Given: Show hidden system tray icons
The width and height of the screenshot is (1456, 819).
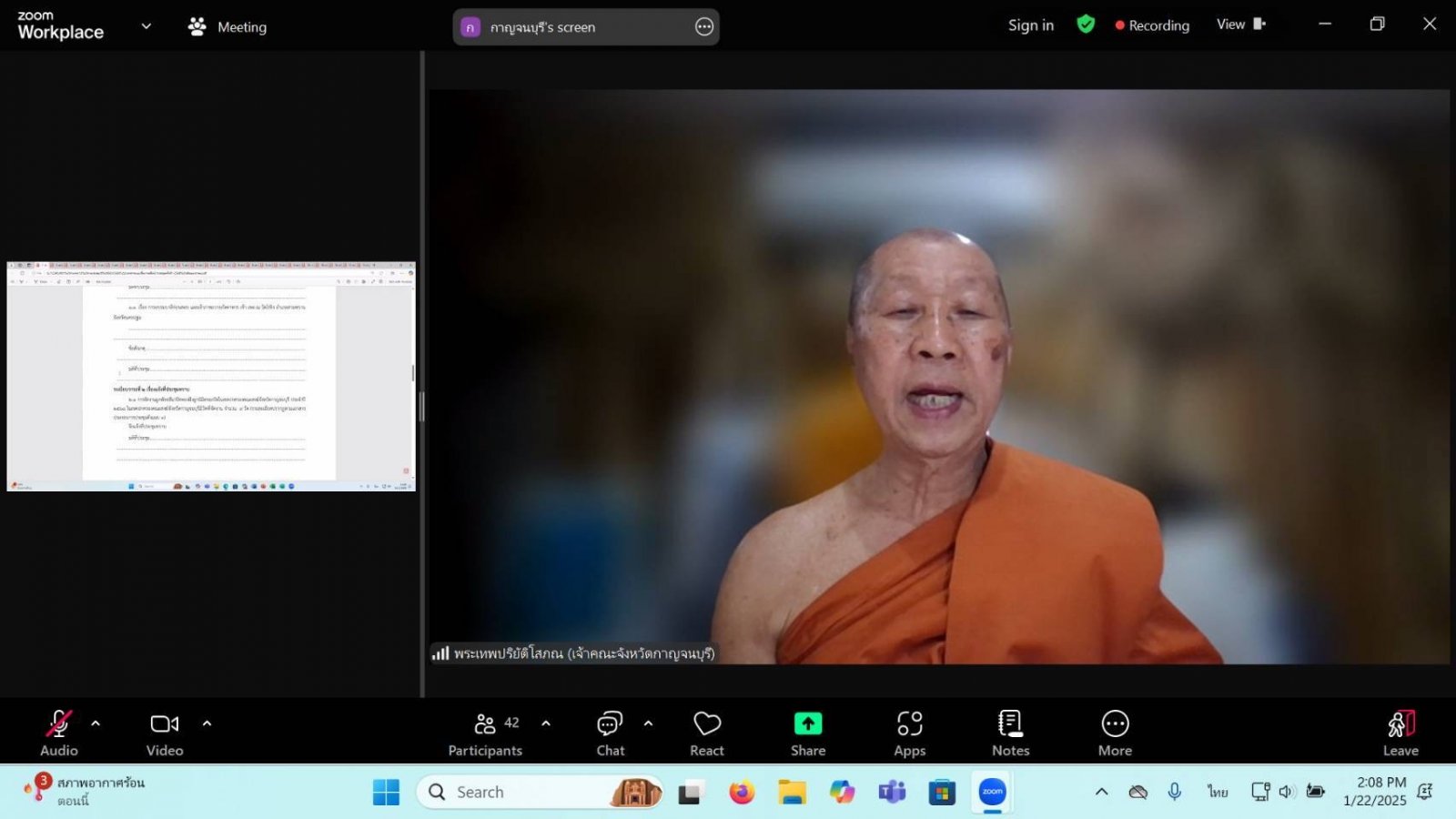Looking at the screenshot, I should pos(1101,792).
